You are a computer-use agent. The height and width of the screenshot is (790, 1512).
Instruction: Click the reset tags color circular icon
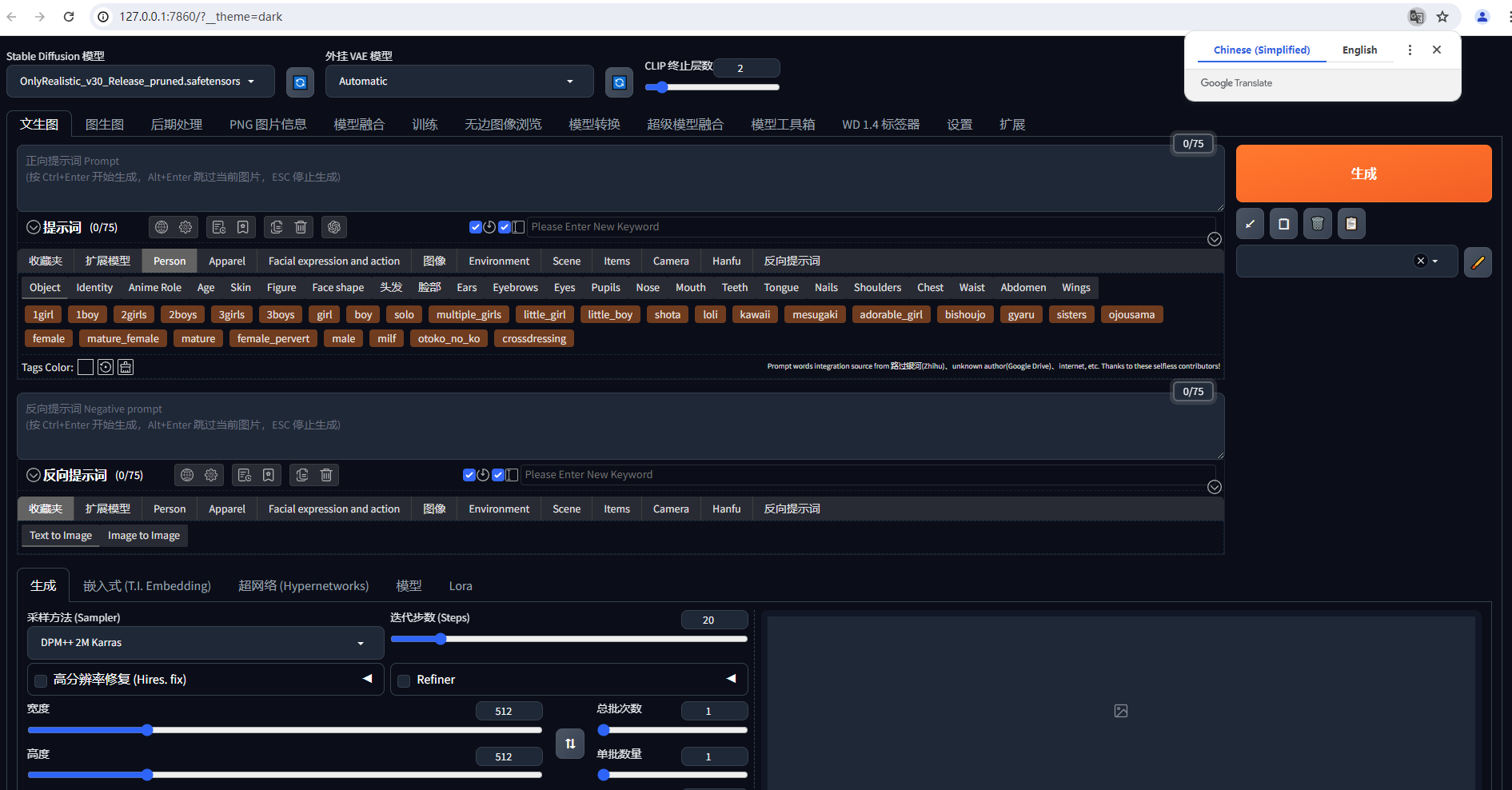point(106,367)
